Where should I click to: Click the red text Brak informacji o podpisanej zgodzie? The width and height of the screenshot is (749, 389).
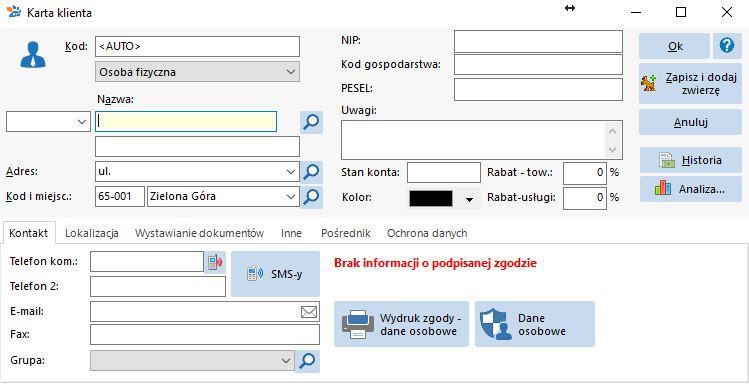point(435,263)
